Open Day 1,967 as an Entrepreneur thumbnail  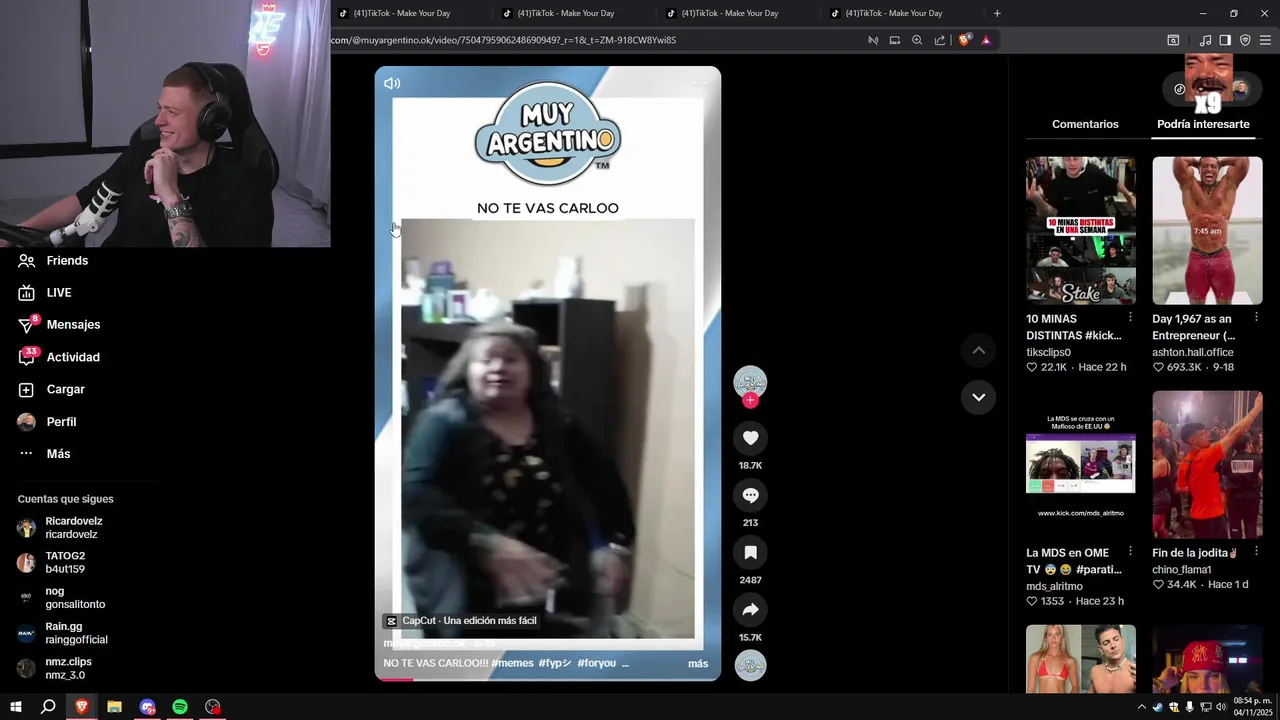click(x=1207, y=230)
